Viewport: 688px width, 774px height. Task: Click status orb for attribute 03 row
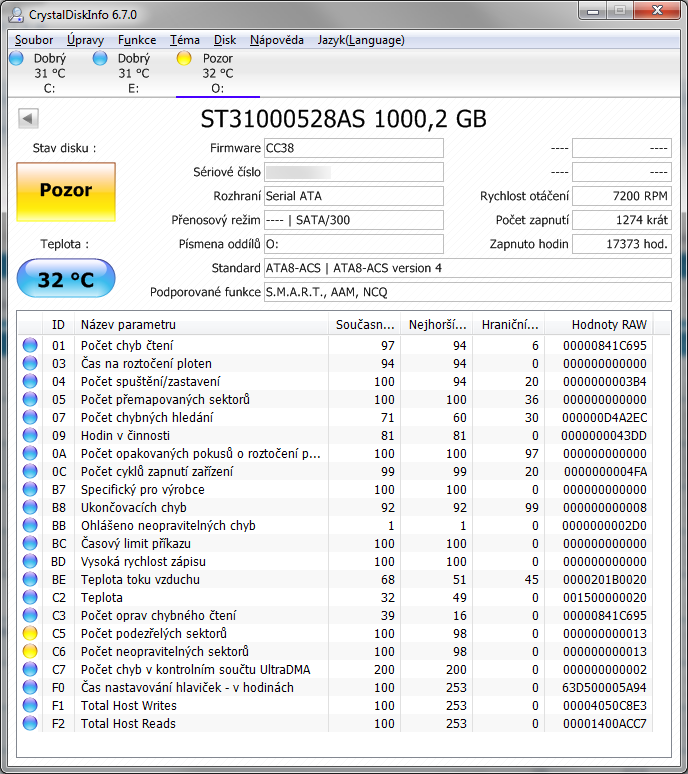[30, 363]
